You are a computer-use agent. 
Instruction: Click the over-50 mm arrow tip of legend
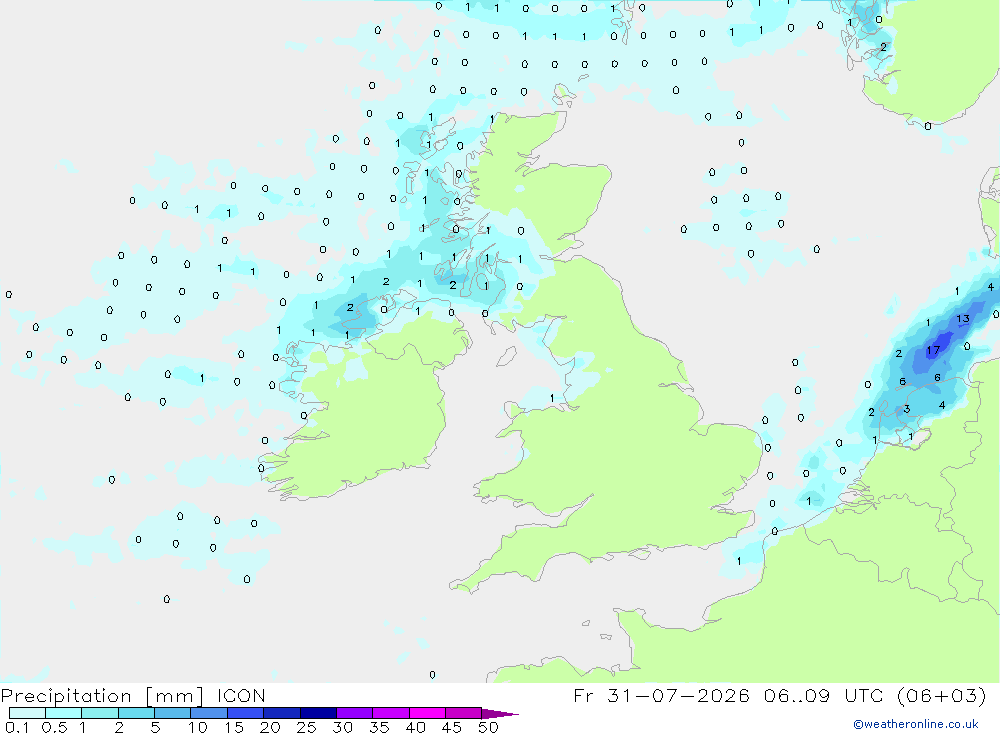tap(499, 713)
